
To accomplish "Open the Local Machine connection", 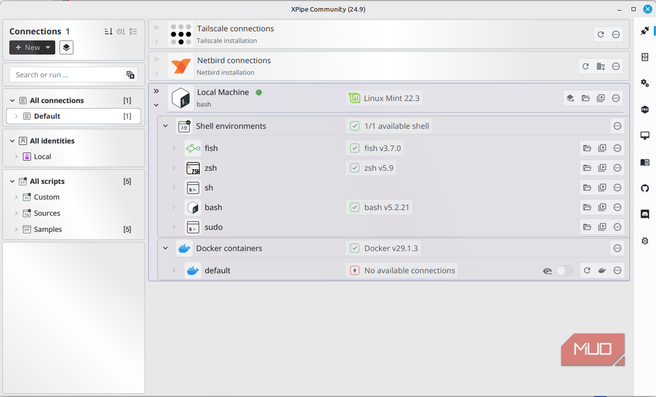I will pos(223,92).
